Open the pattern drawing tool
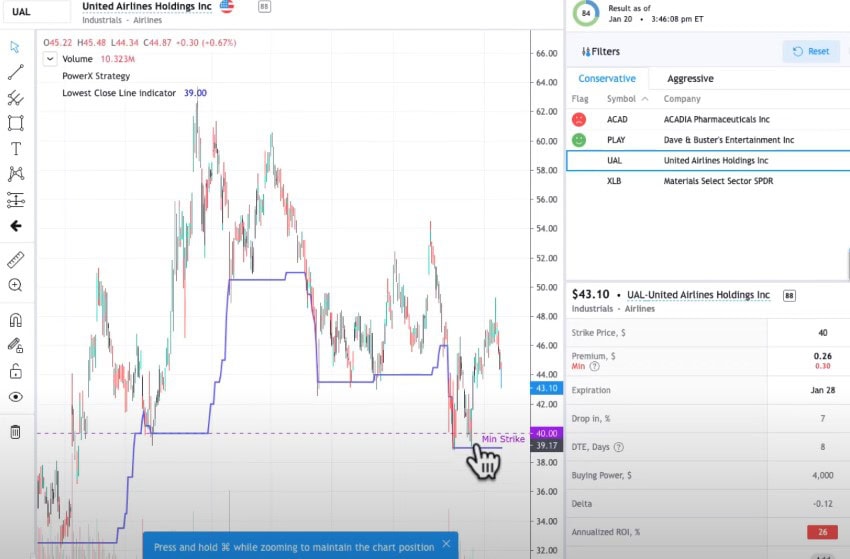 15,174
